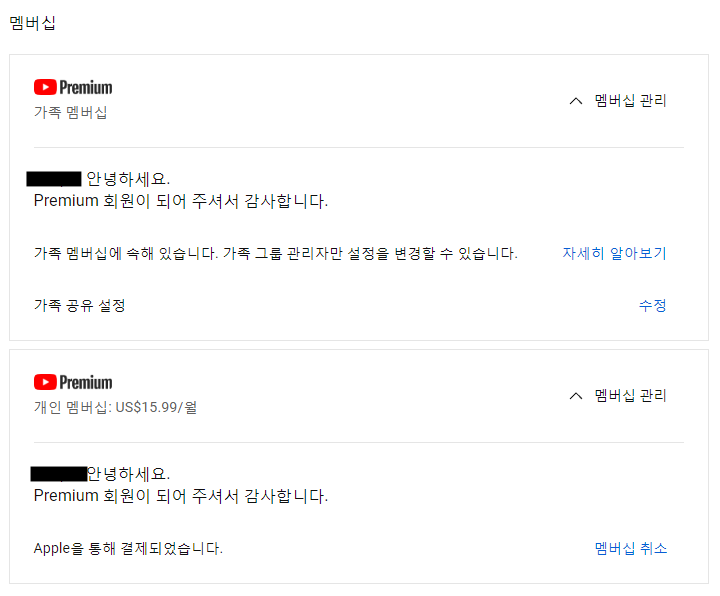The height and width of the screenshot is (596, 720).
Task: Click 수정 next to 가족 공유 설정
Action: click(x=652, y=305)
